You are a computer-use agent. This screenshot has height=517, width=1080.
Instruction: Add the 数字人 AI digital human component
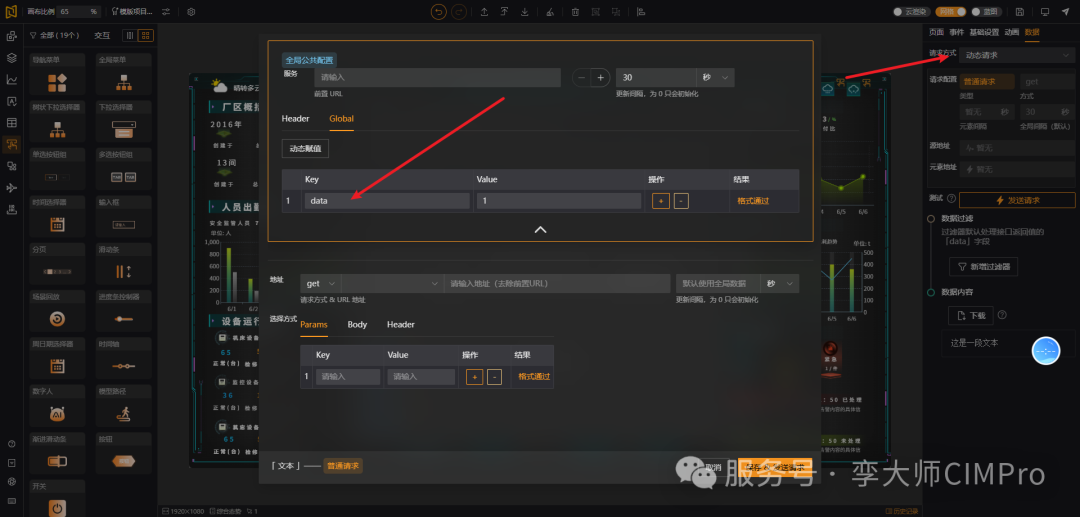click(57, 405)
